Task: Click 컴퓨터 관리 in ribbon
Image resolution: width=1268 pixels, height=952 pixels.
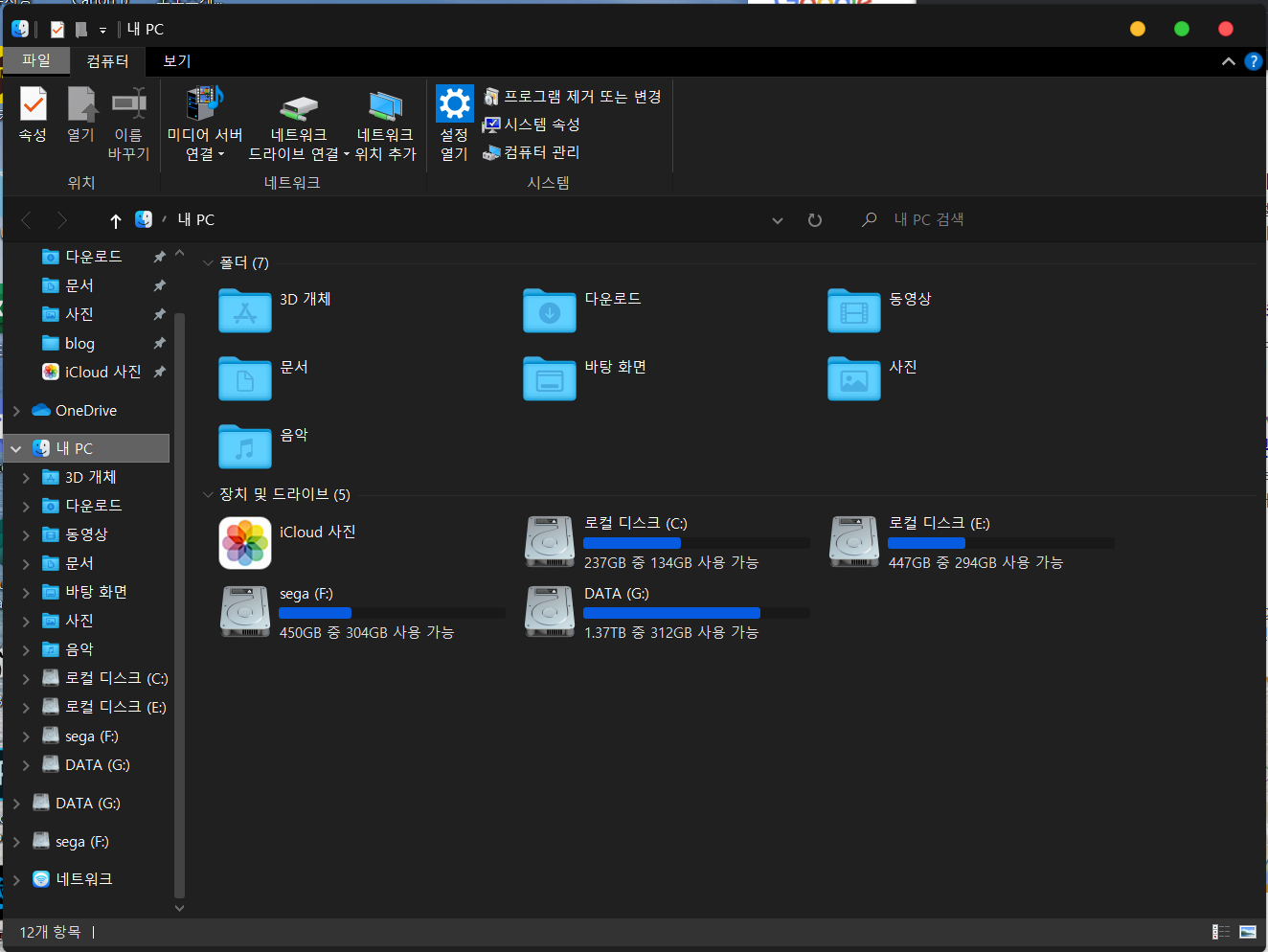Action: pos(532,152)
